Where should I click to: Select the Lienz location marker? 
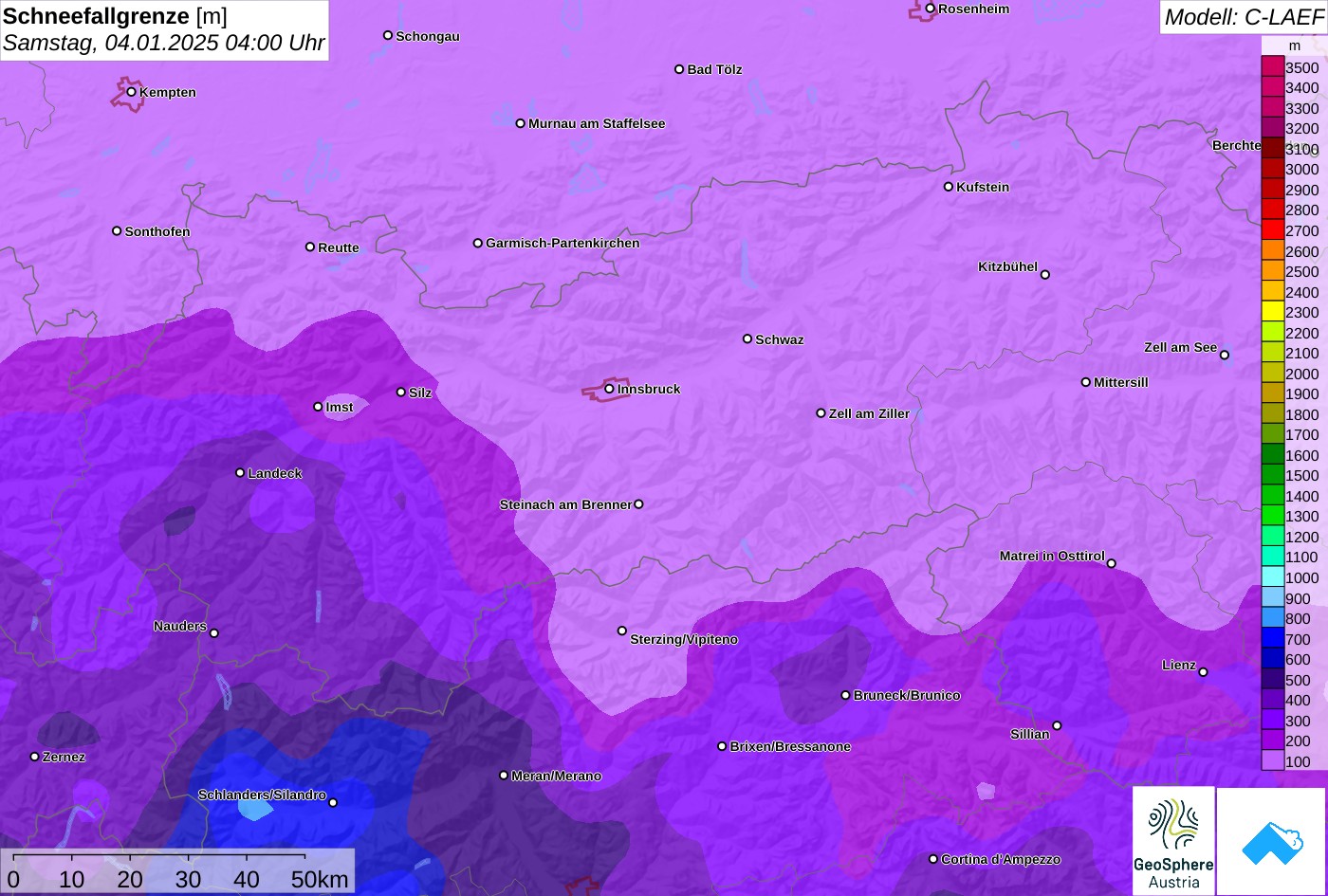tap(1203, 672)
